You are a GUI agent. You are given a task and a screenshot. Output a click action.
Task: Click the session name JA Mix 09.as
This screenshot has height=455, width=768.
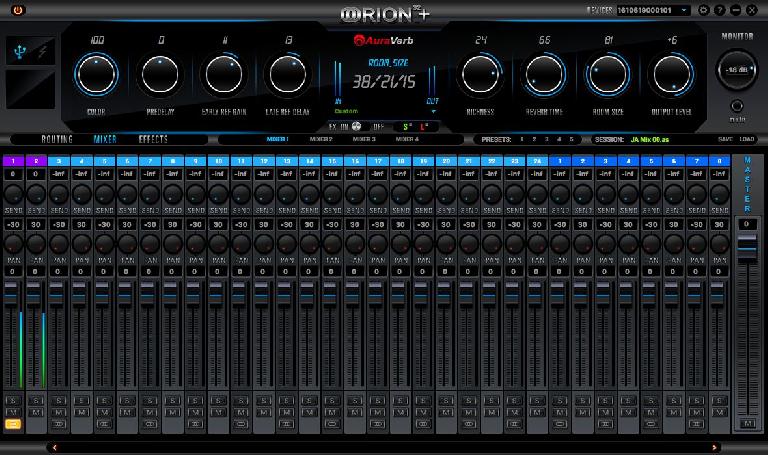coord(649,140)
